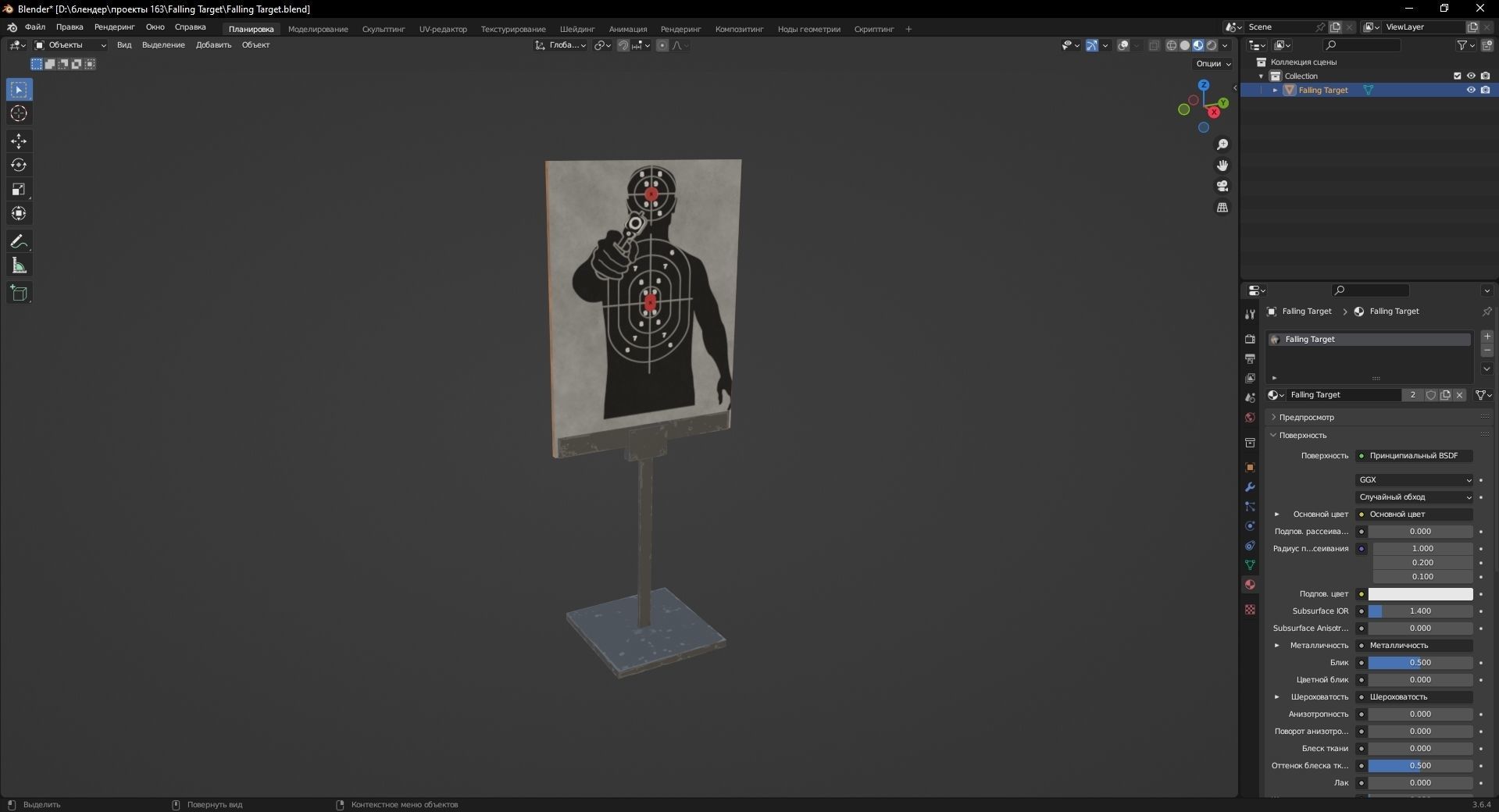Open the Modifiers wrench properties tab
Screen dimensions: 1499x812
click(1250, 487)
